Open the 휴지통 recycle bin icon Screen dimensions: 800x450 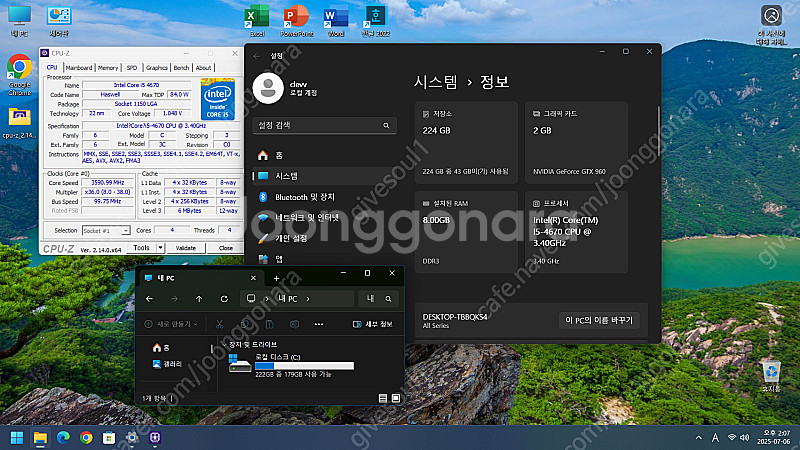click(x=771, y=377)
